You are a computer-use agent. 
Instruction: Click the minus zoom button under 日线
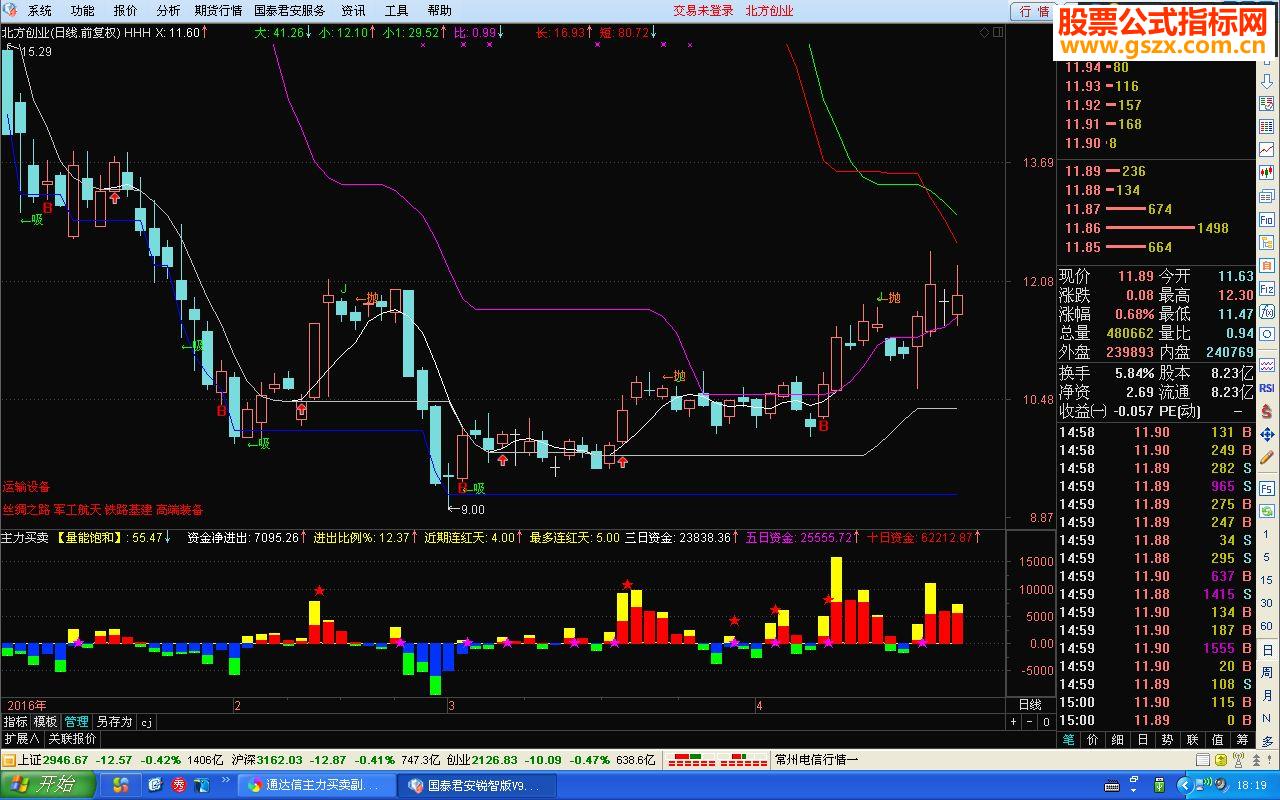1030,721
